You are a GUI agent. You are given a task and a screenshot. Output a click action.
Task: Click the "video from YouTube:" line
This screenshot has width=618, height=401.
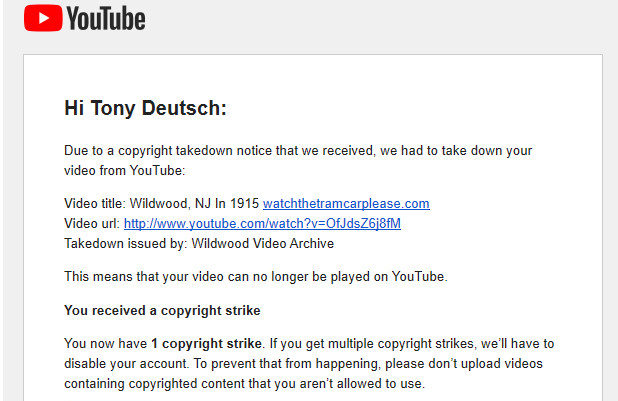tap(125, 171)
